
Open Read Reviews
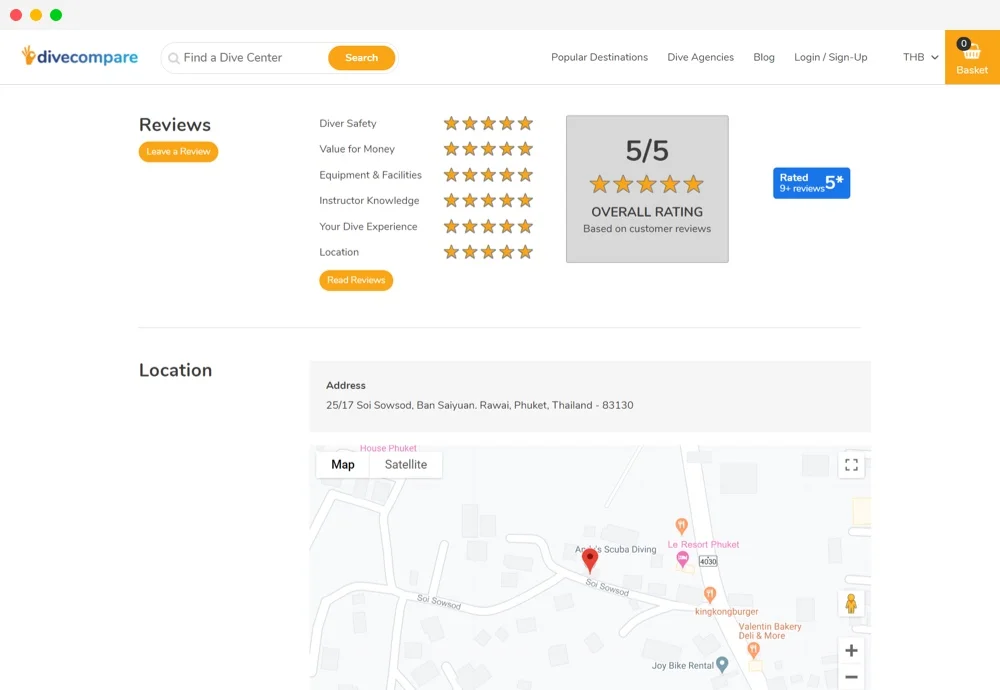pos(355,280)
